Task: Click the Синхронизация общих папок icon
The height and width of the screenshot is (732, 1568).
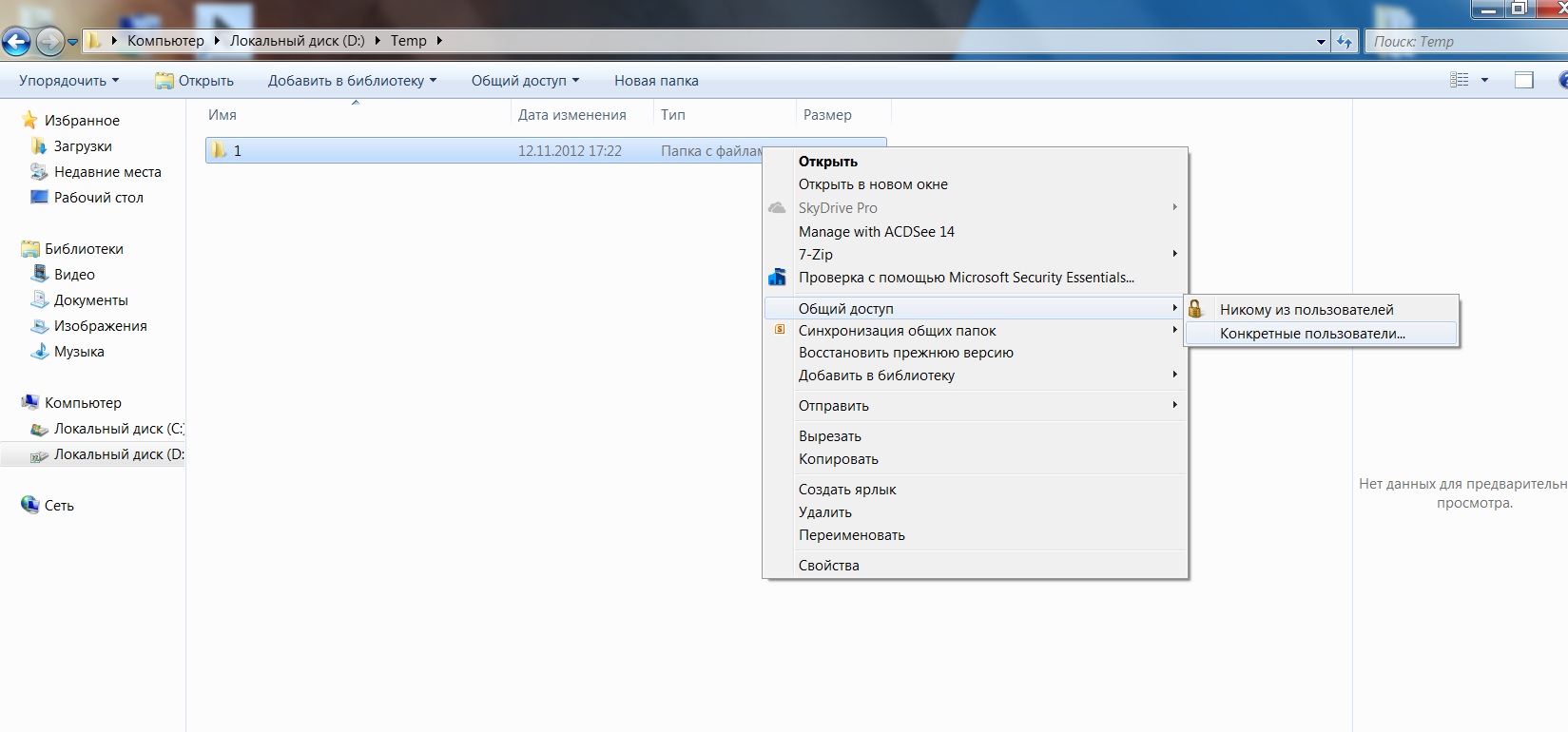Action: click(x=780, y=330)
